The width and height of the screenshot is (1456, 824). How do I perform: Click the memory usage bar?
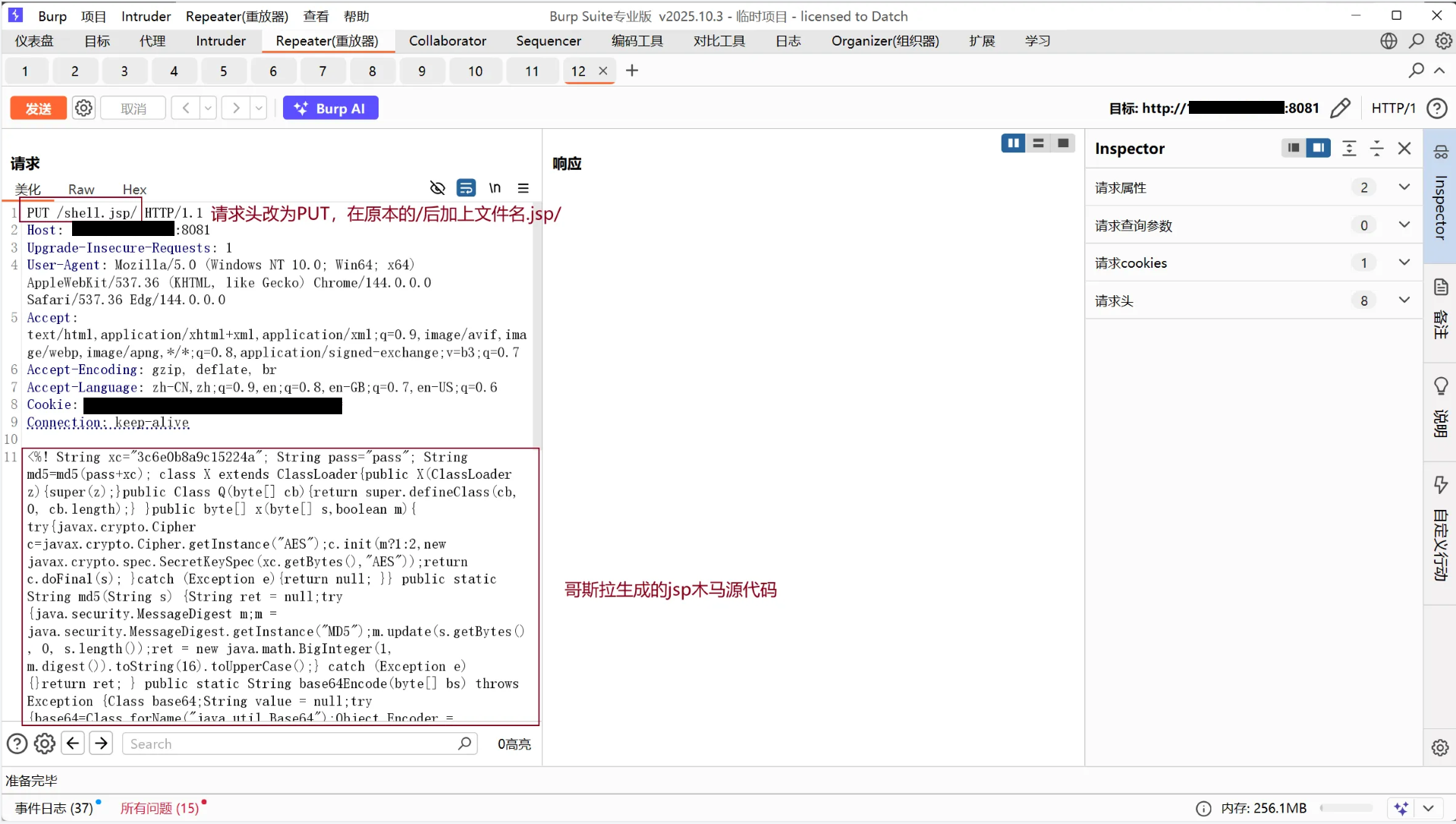pos(1346,808)
